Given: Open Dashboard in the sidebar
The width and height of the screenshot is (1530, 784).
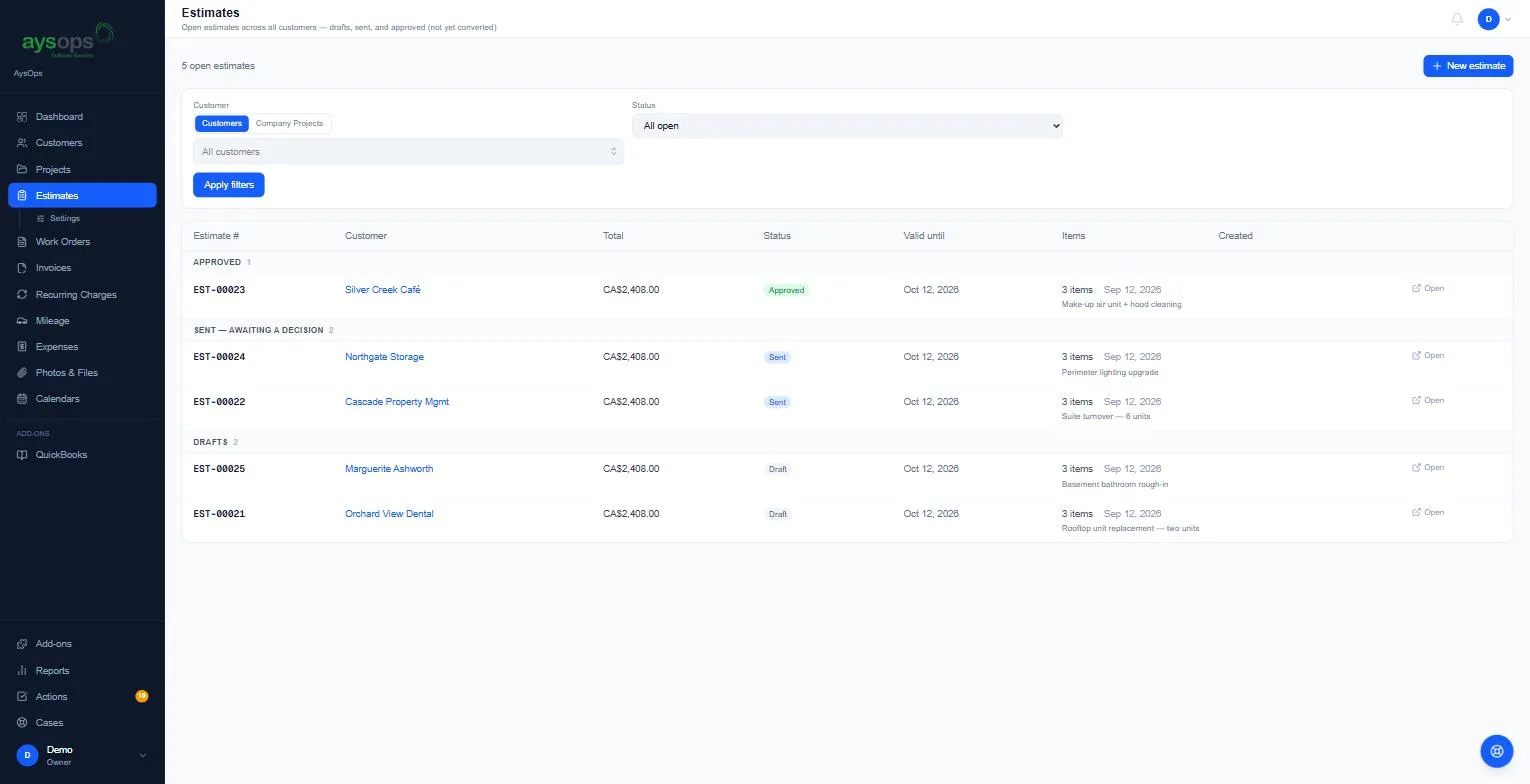Looking at the screenshot, I should coord(82,117).
